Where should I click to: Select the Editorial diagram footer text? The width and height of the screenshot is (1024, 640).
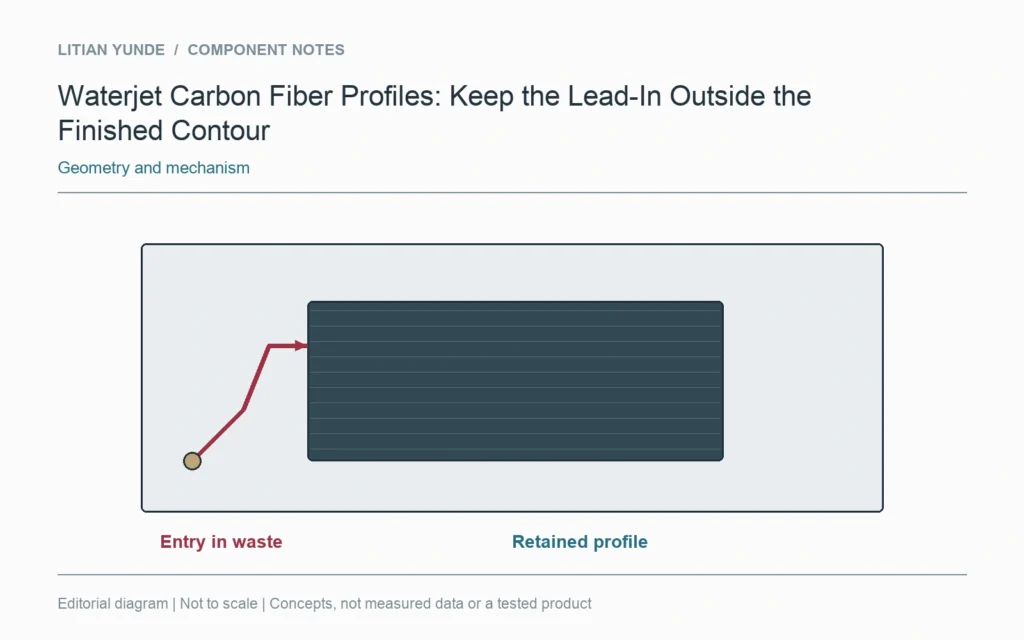pyautogui.click(x=112, y=603)
